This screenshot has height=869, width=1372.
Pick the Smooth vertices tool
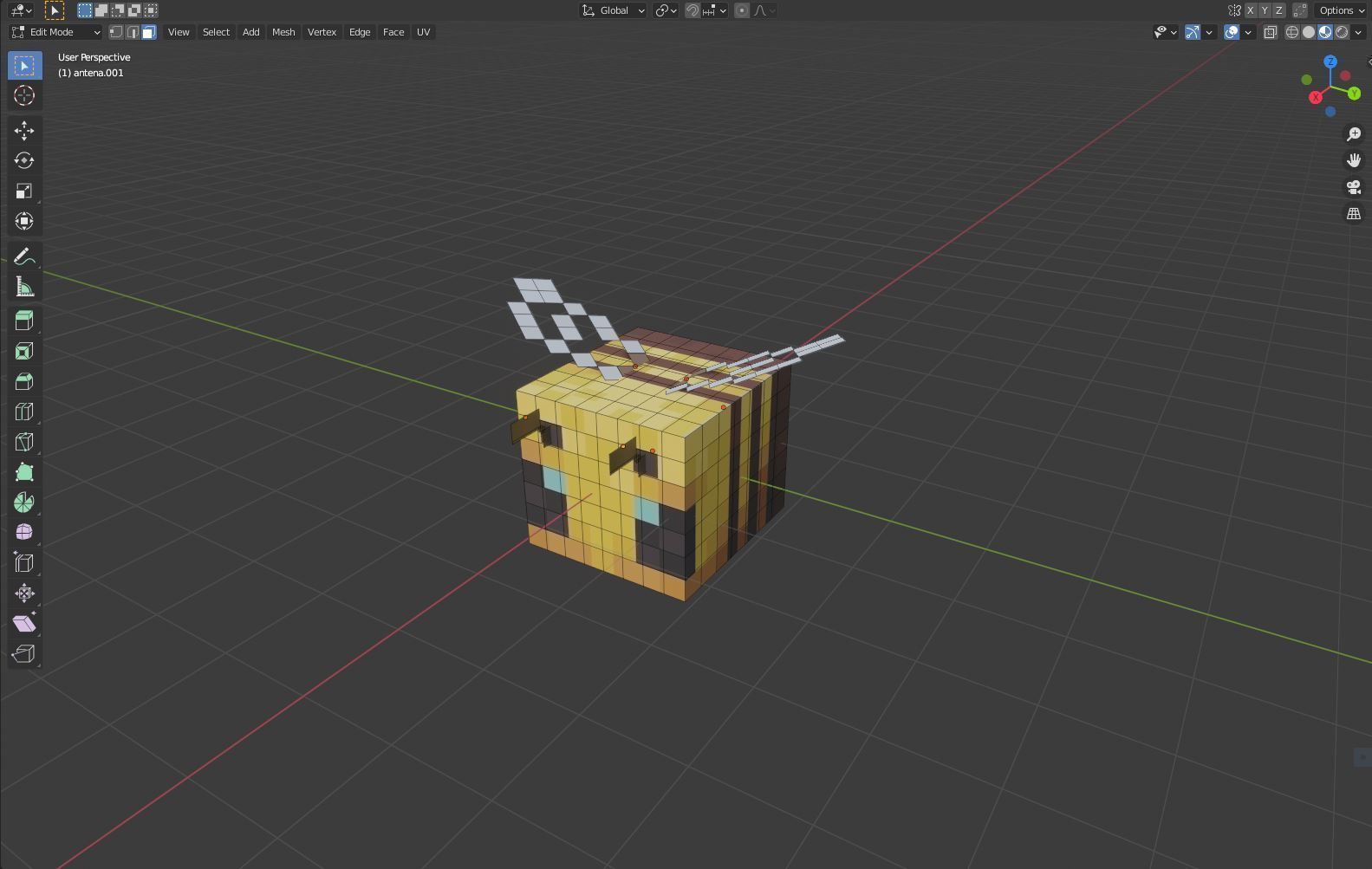pos(24,532)
